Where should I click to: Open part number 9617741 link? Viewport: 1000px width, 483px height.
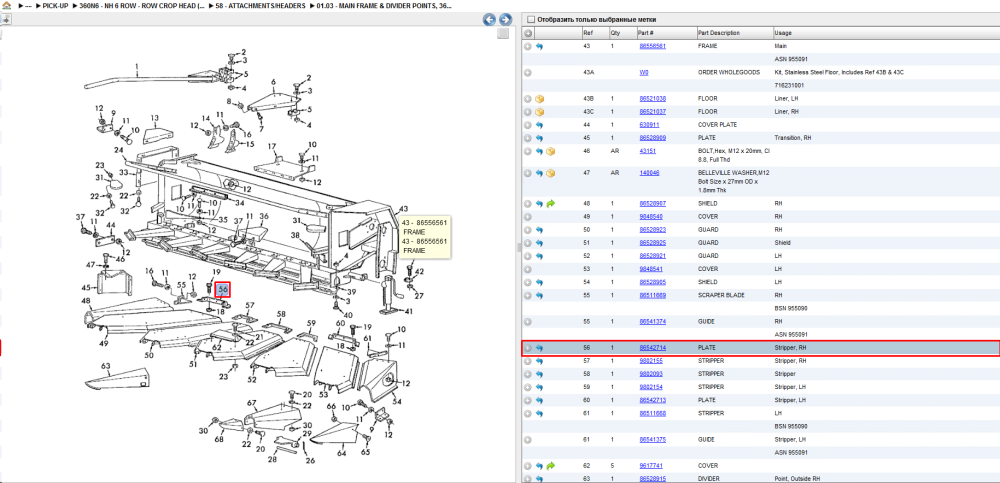click(x=651, y=466)
